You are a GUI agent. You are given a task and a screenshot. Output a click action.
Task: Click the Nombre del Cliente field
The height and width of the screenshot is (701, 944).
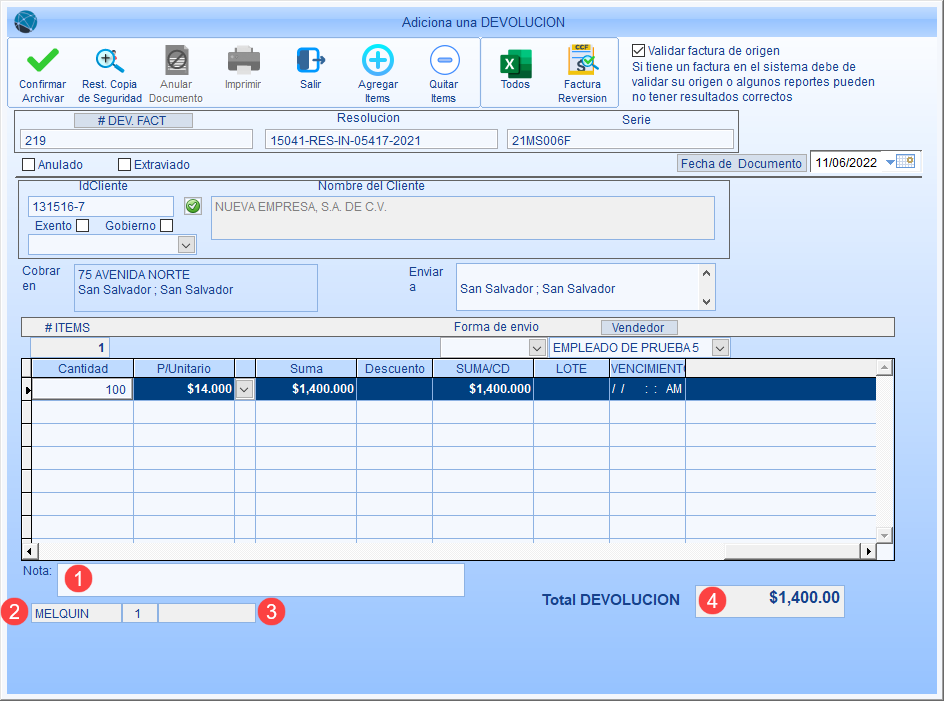pyautogui.click(x=463, y=217)
